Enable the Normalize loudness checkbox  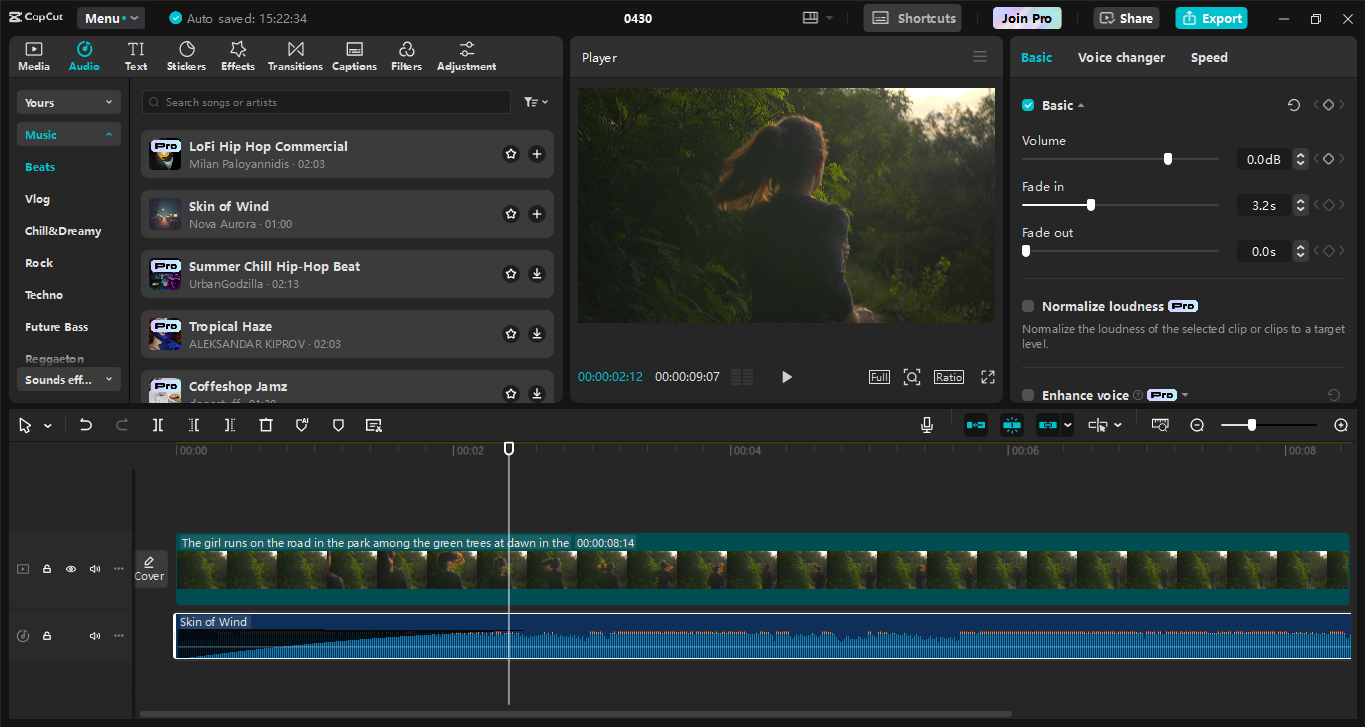[x=1028, y=306]
